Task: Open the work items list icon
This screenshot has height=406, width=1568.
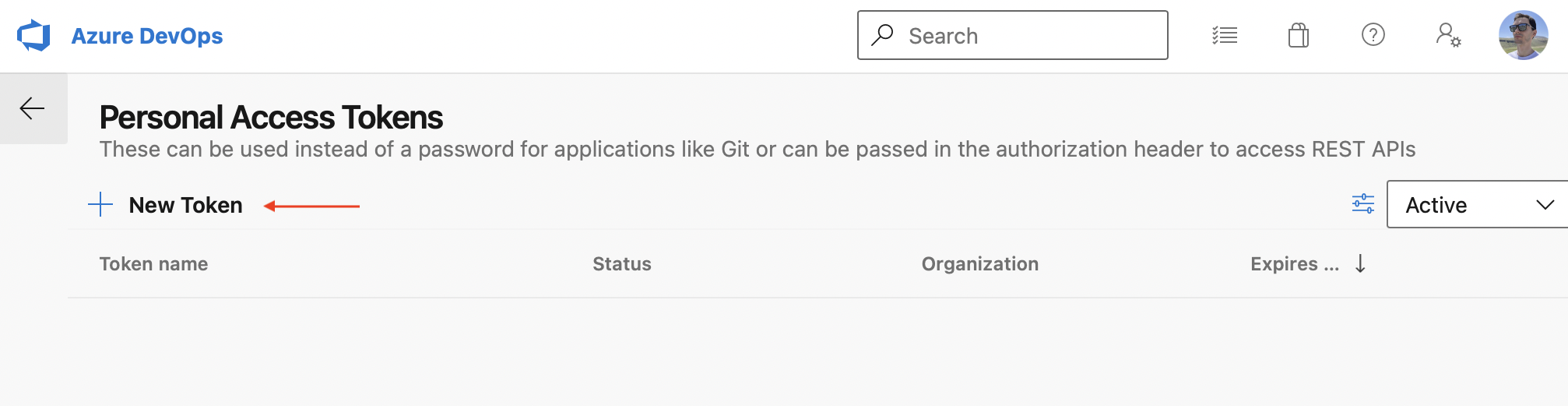Action: coord(1225,35)
